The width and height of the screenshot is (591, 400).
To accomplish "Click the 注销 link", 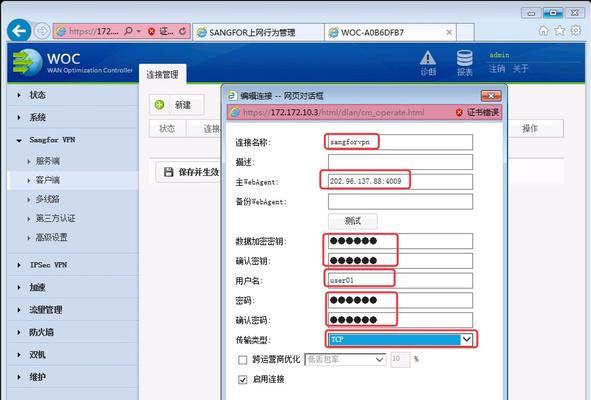I will pyautogui.click(x=497, y=69).
